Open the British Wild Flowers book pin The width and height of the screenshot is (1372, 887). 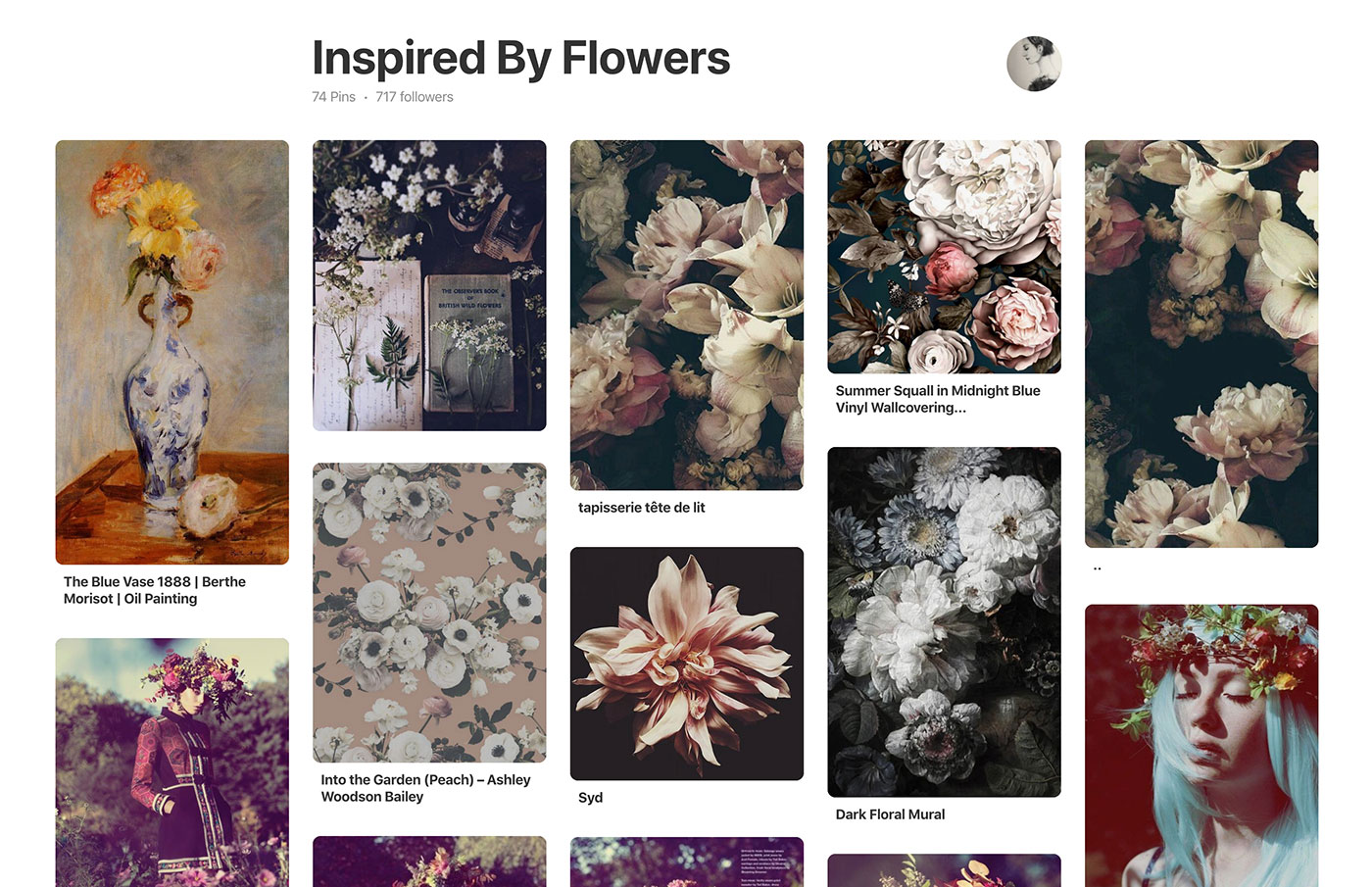pyautogui.click(x=429, y=285)
